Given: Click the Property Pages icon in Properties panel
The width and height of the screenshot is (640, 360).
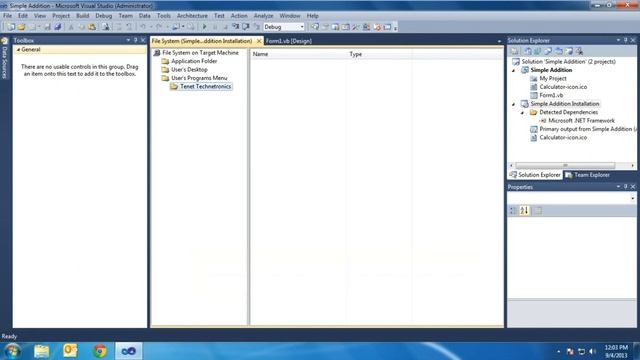Looking at the screenshot, I should [538, 211].
